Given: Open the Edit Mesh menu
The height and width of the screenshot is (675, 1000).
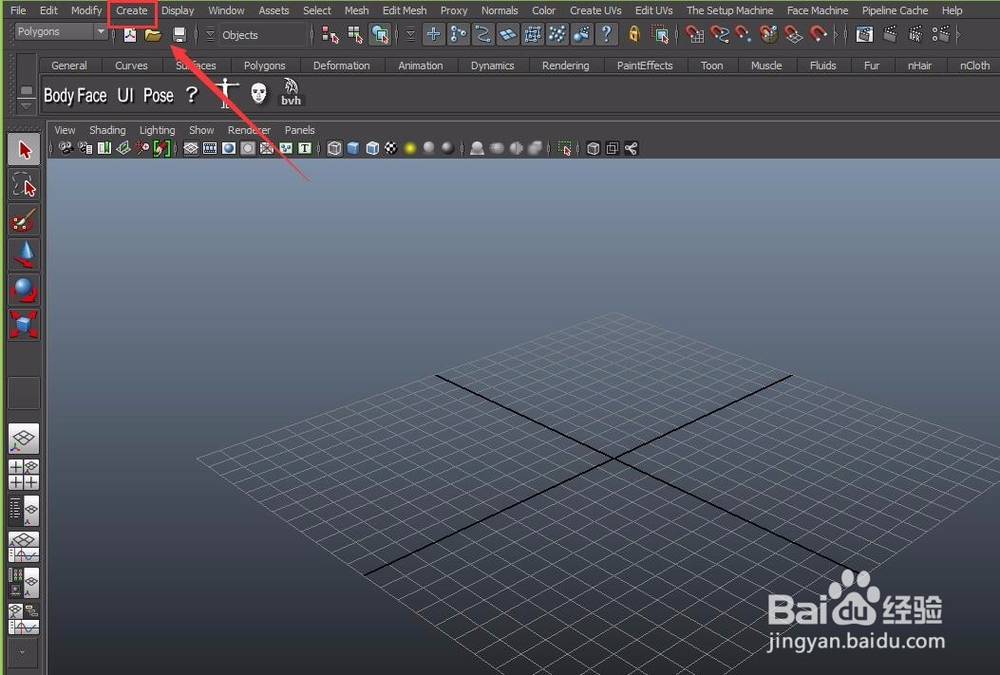Looking at the screenshot, I should coord(404,11).
